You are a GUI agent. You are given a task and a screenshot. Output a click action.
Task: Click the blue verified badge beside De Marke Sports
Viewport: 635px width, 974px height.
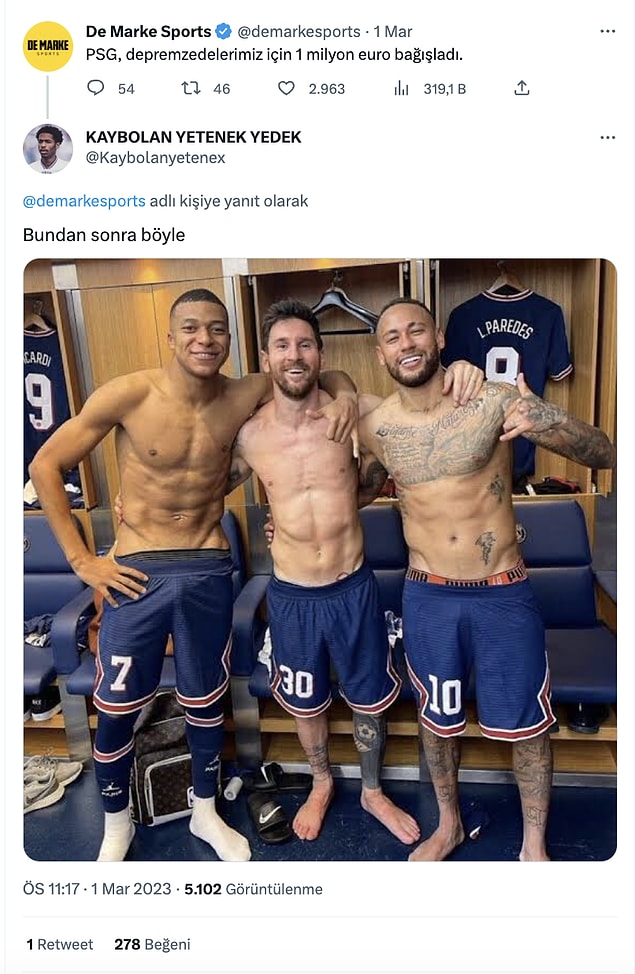[224, 31]
